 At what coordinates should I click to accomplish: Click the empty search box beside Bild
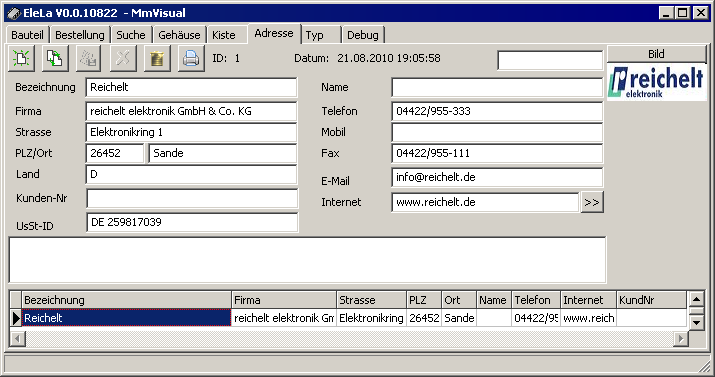click(x=550, y=61)
